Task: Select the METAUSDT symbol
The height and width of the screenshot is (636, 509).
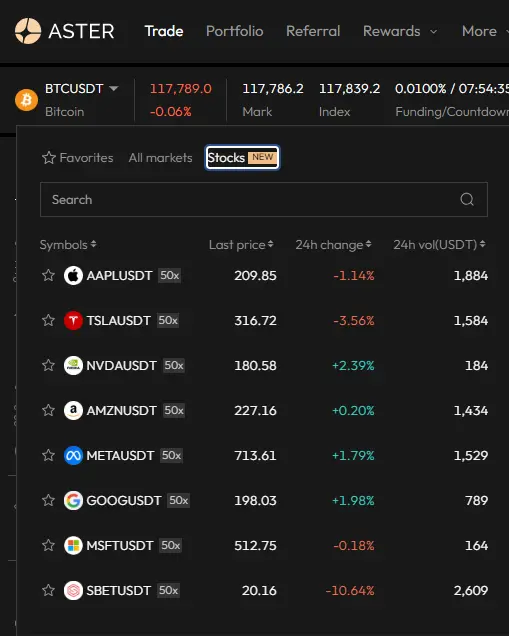Action: (x=120, y=456)
